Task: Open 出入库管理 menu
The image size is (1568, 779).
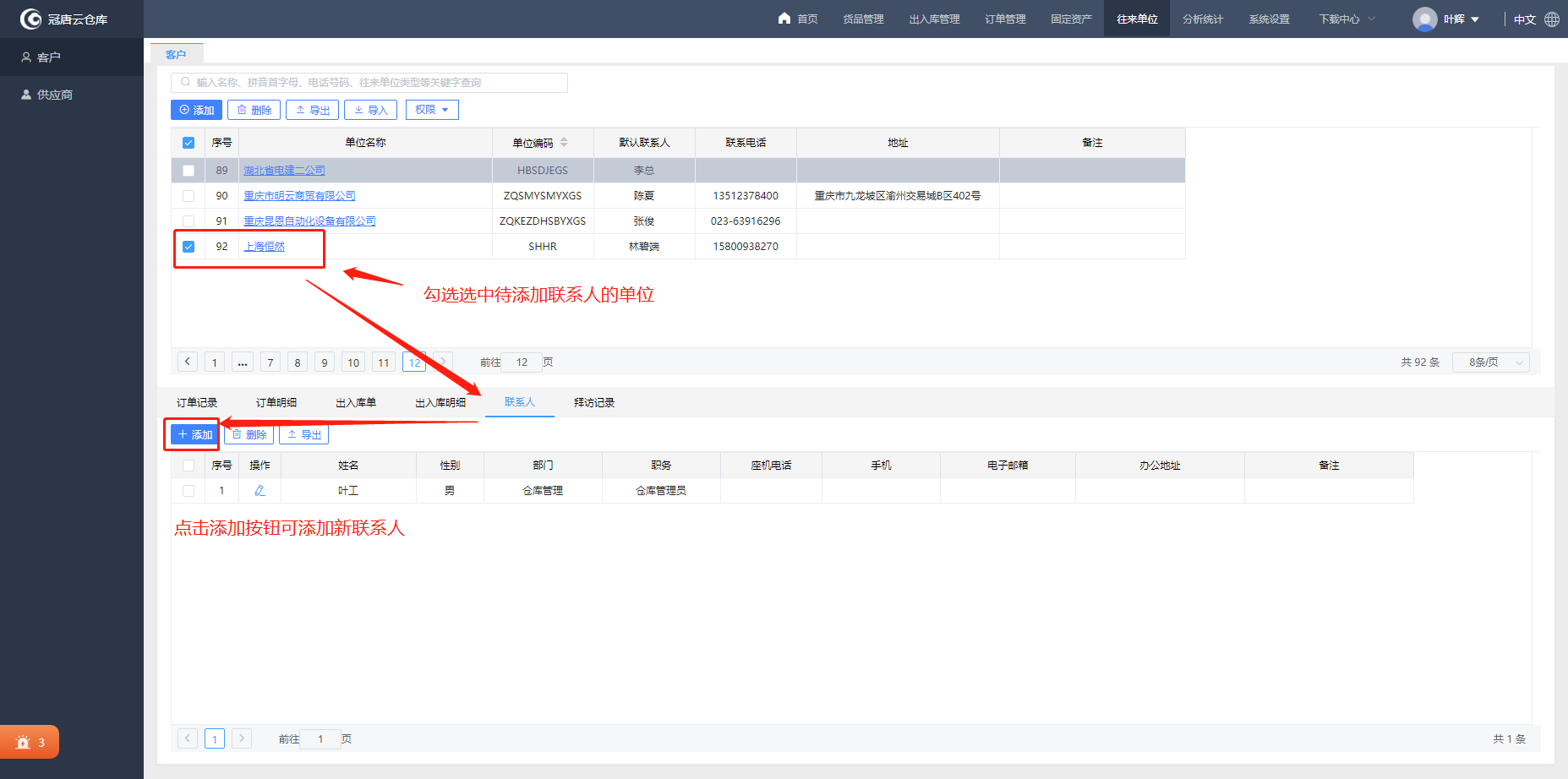Action: (934, 19)
